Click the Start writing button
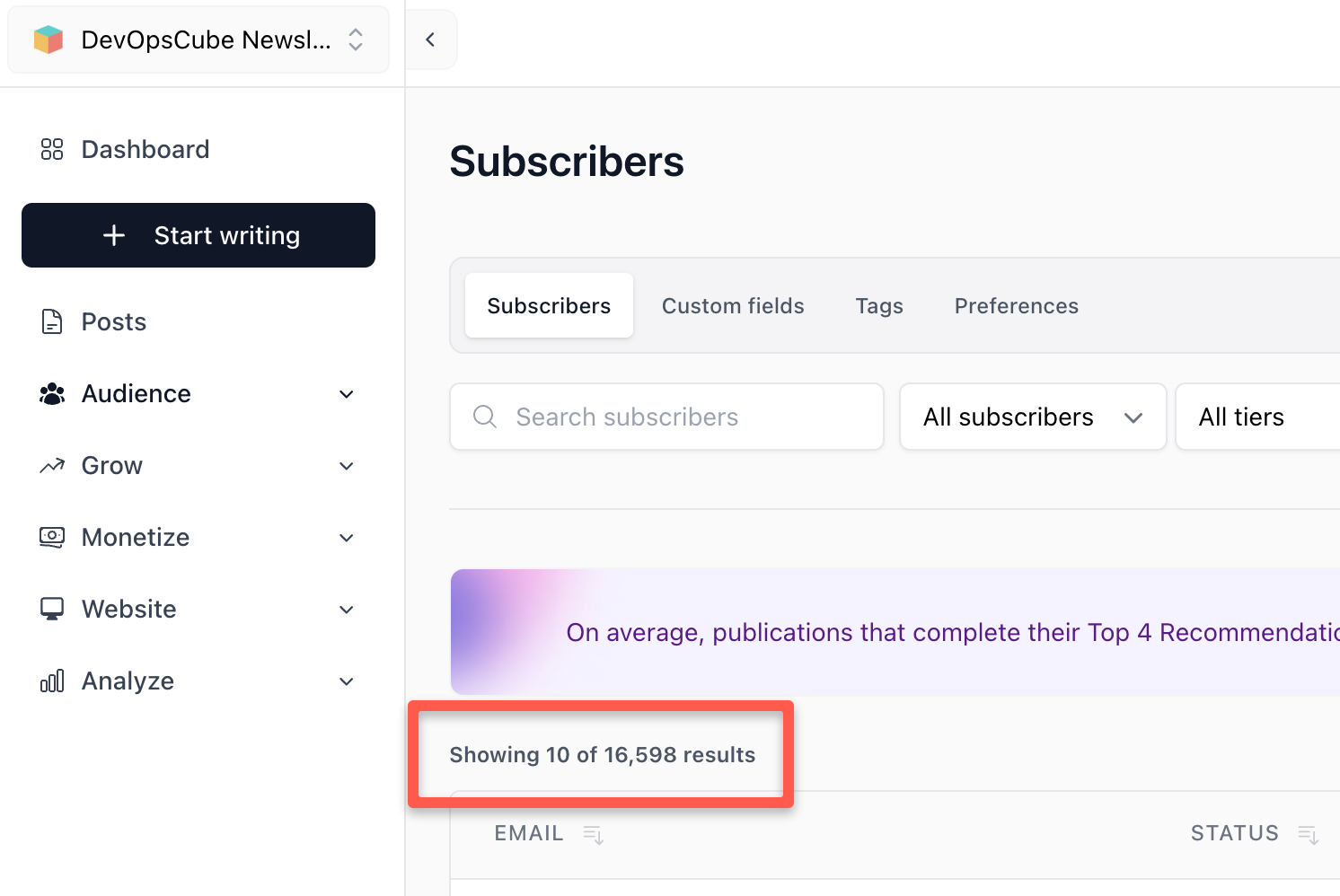1340x896 pixels. click(198, 235)
